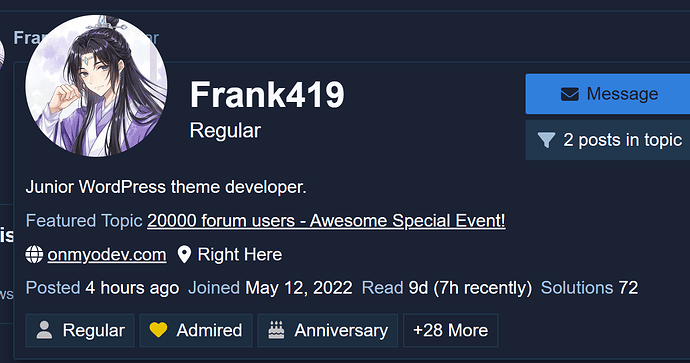Visit the onmyodev.com website link
Screen dimensions: 690x363
tap(107, 255)
